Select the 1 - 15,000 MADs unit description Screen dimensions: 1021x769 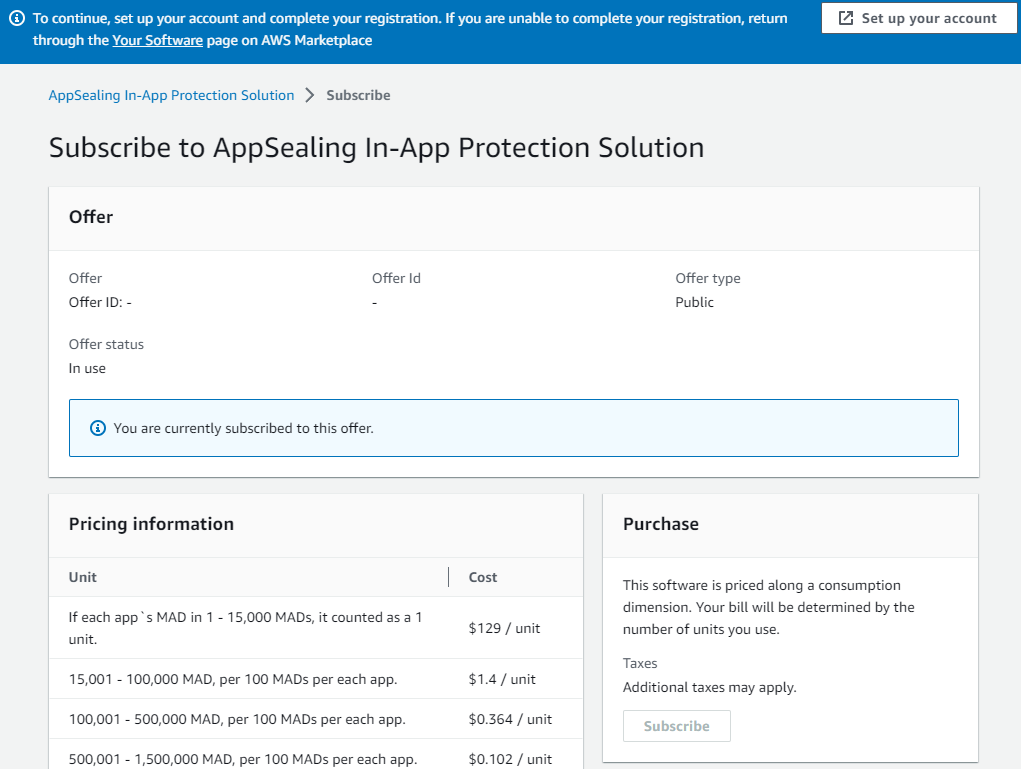click(245, 628)
